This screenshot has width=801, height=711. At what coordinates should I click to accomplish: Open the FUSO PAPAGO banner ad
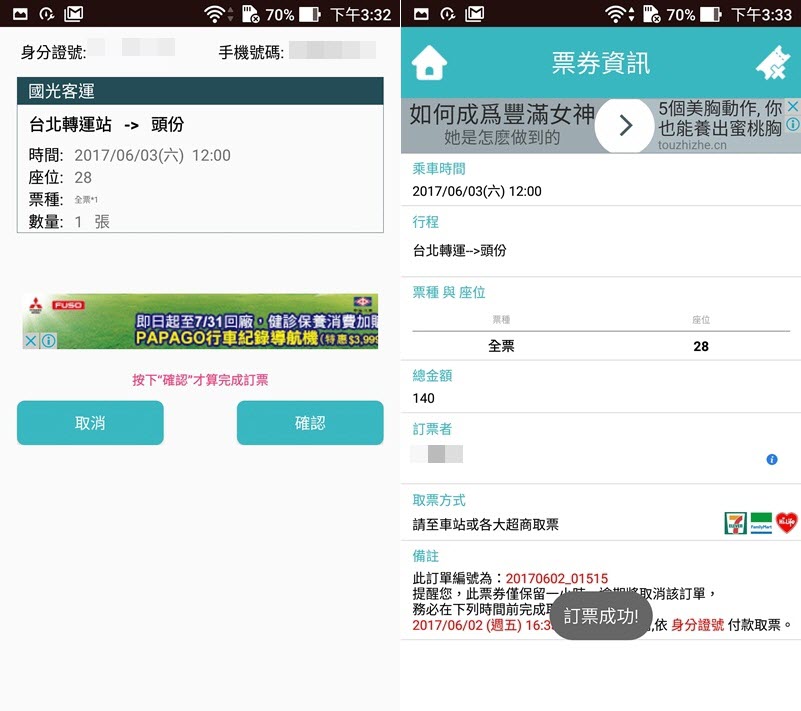tap(200, 321)
